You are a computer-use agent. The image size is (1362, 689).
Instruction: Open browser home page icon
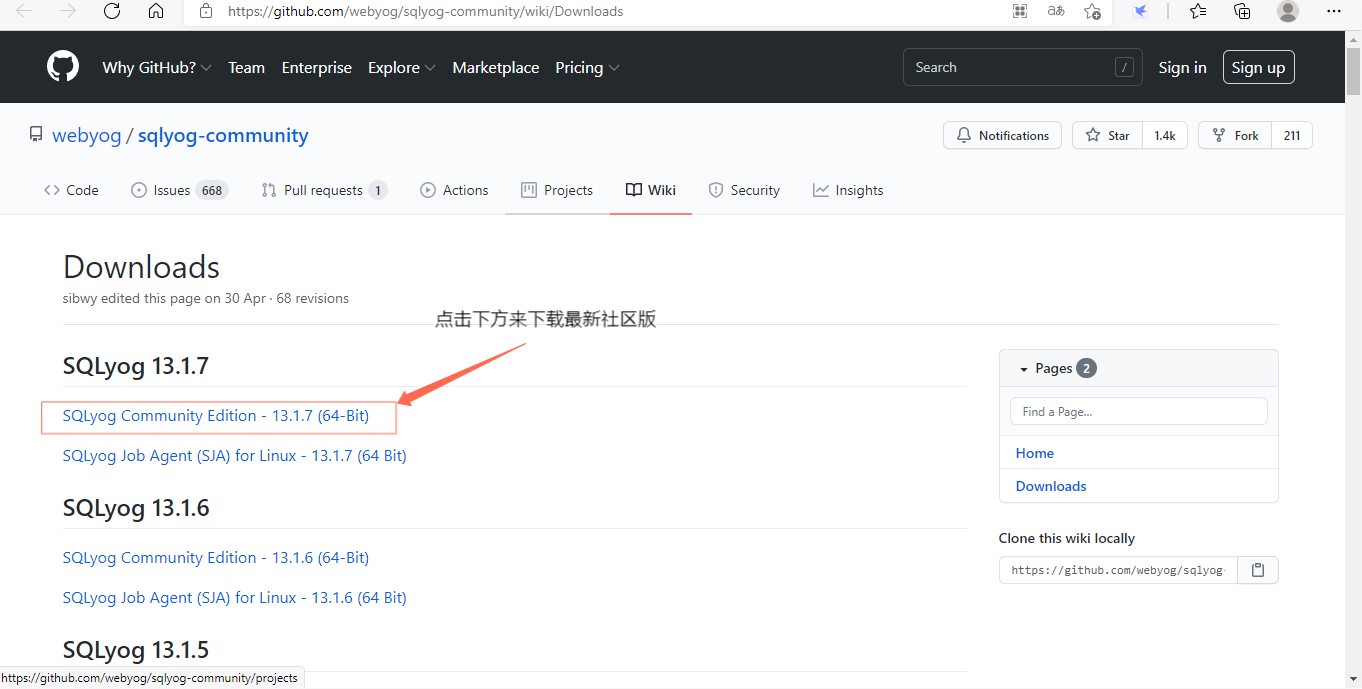(155, 11)
